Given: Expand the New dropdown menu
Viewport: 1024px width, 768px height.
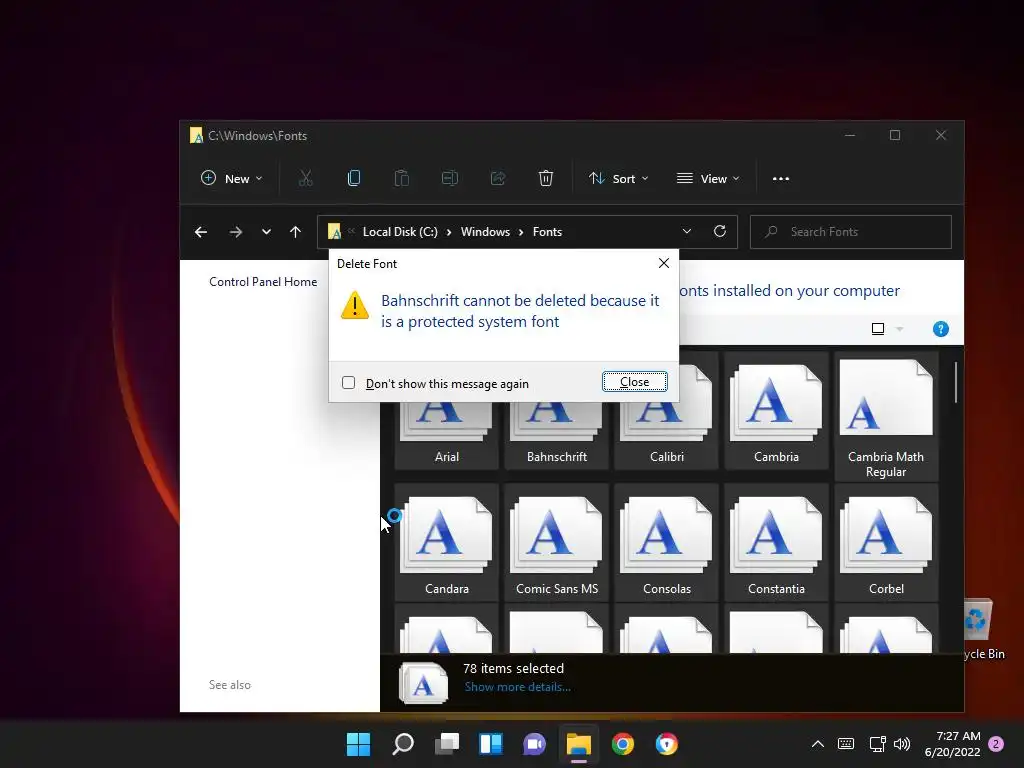Looking at the screenshot, I should point(232,178).
